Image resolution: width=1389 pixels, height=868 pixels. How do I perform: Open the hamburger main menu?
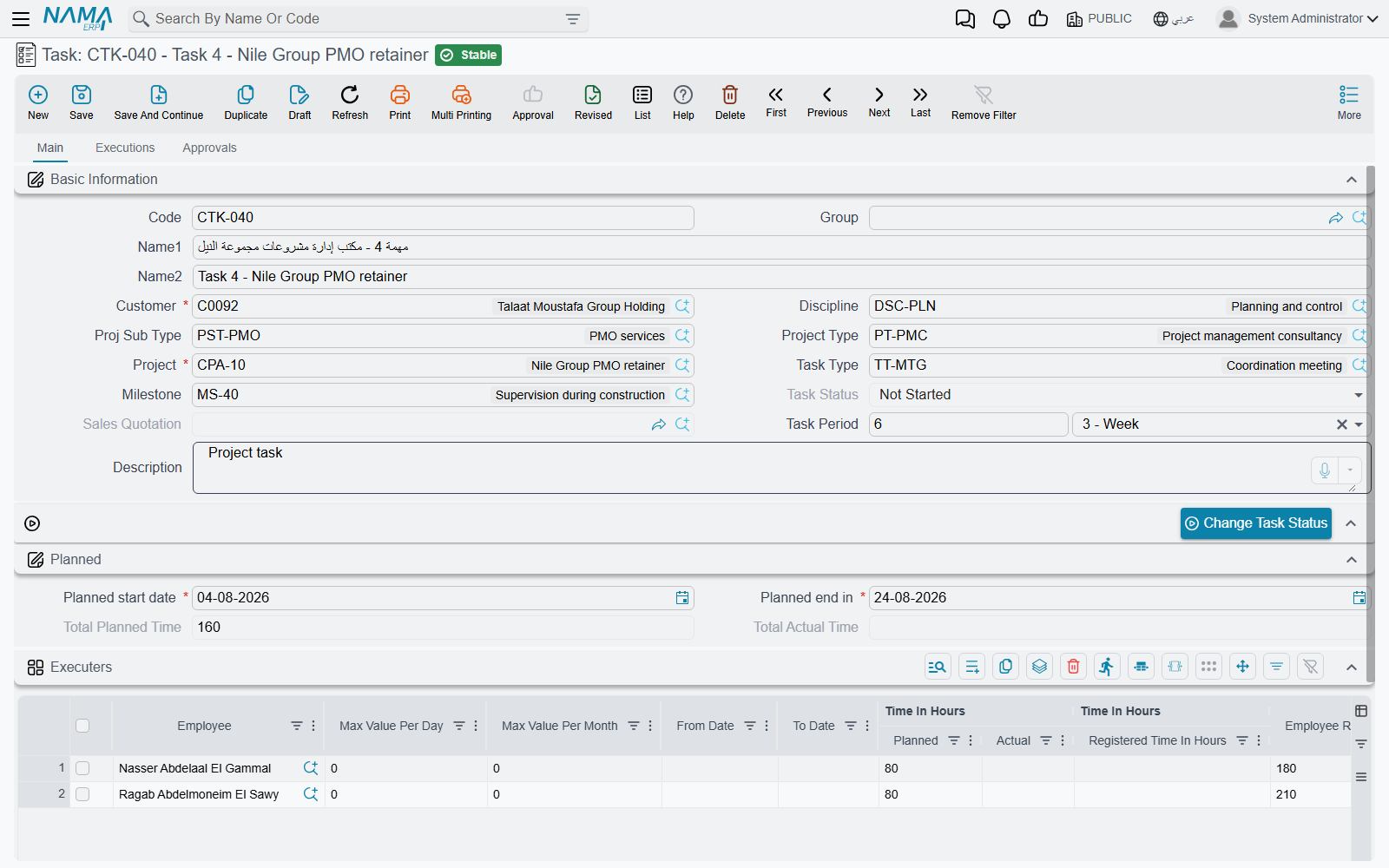pos(21,18)
